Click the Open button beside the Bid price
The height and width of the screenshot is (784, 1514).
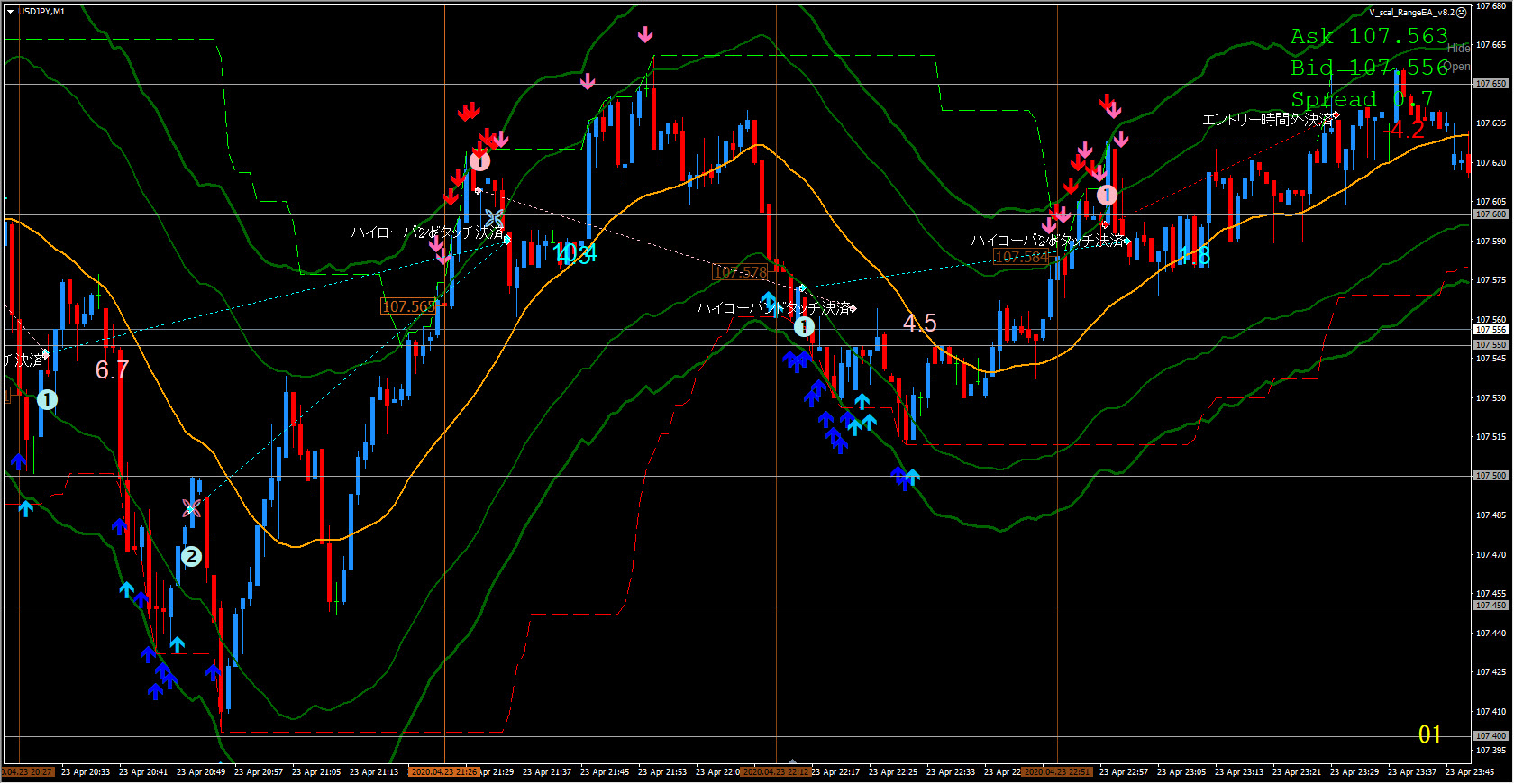pos(1457,66)
